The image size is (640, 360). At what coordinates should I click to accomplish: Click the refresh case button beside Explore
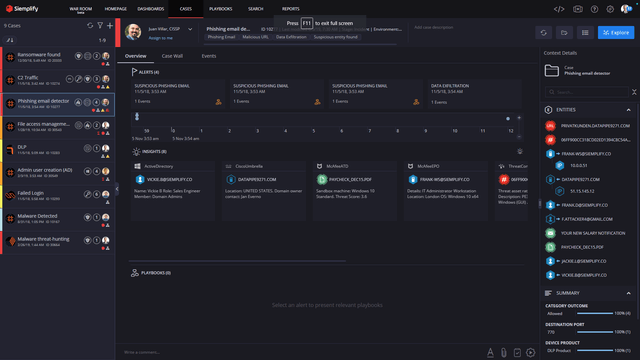[543, 33]
